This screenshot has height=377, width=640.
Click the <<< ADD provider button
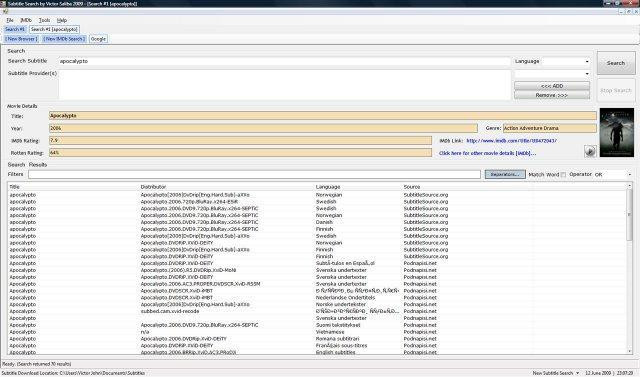pos(552,86)
